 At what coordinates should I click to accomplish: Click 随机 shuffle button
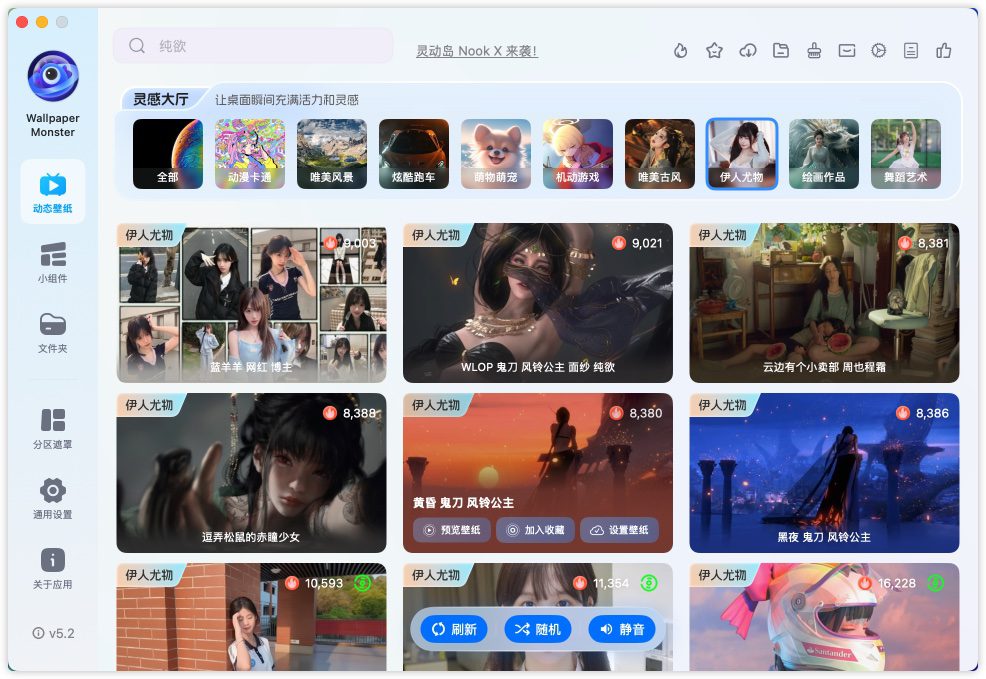point(538,629)
